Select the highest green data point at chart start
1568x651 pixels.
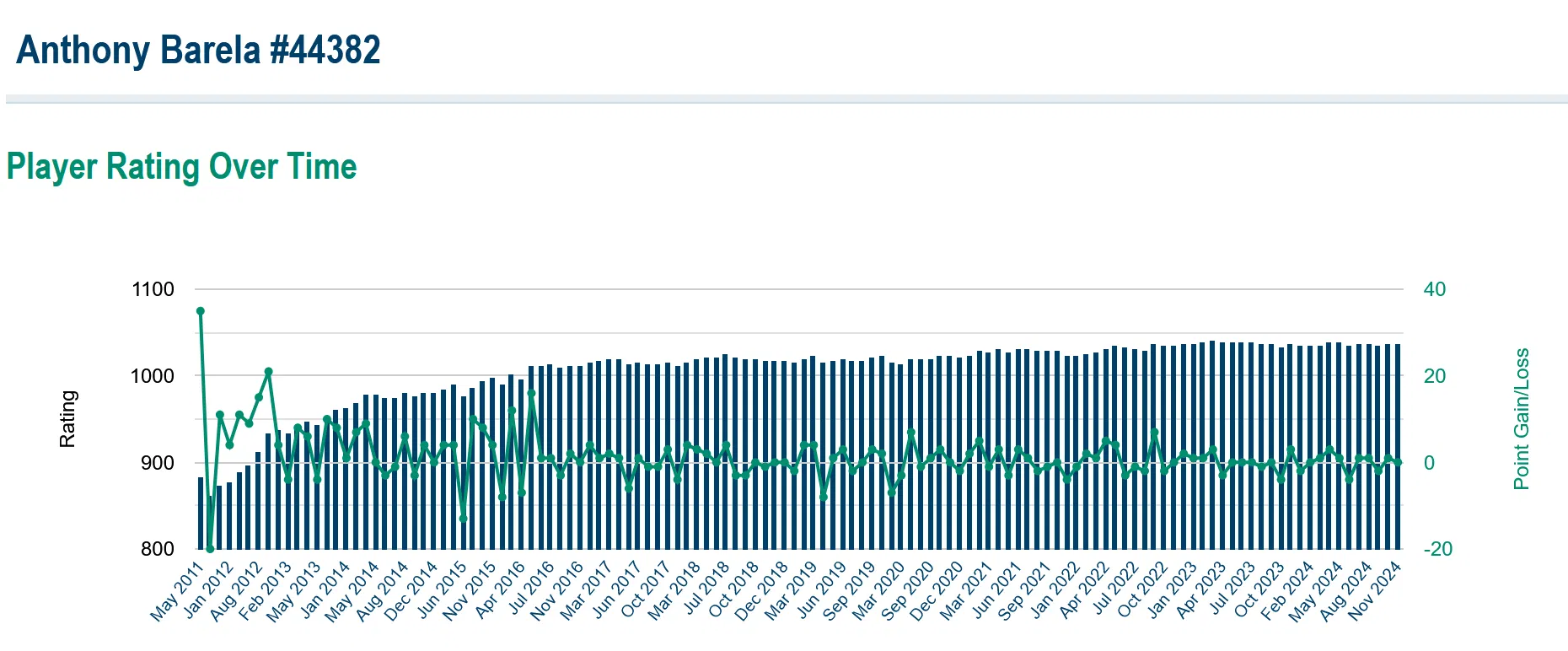201,311
